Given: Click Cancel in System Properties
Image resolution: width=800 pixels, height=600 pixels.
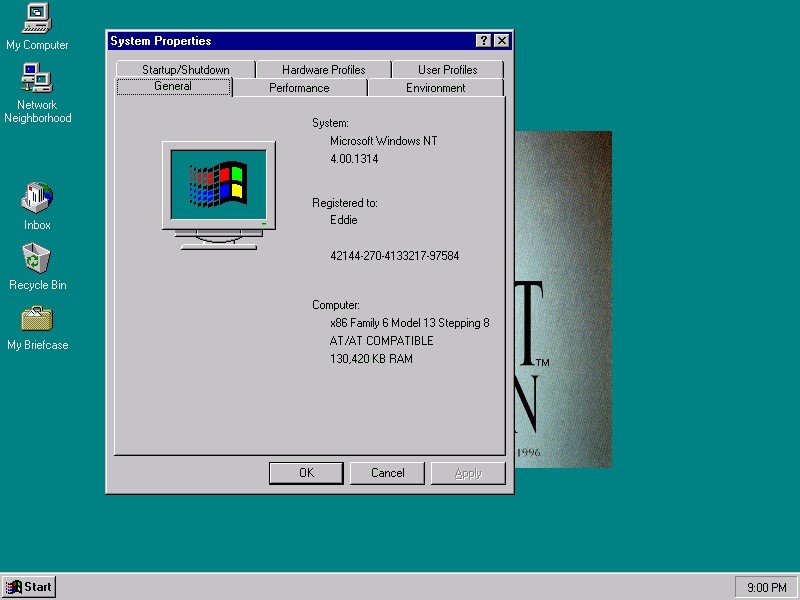Looking at the screenshot, I should coord(387,473).
